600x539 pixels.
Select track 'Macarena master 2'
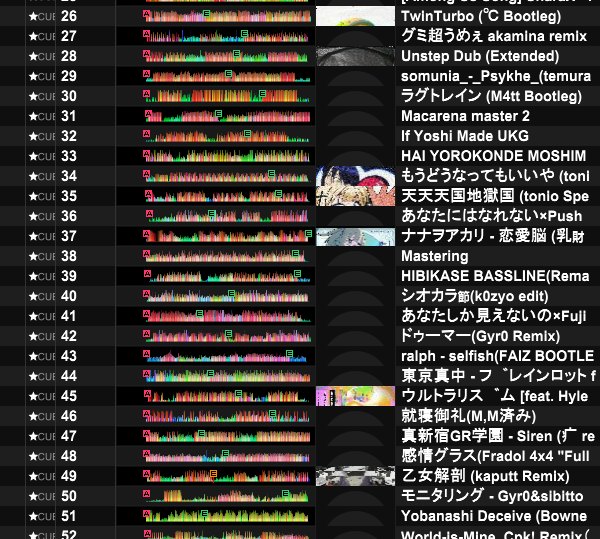(x=465, y=116)
